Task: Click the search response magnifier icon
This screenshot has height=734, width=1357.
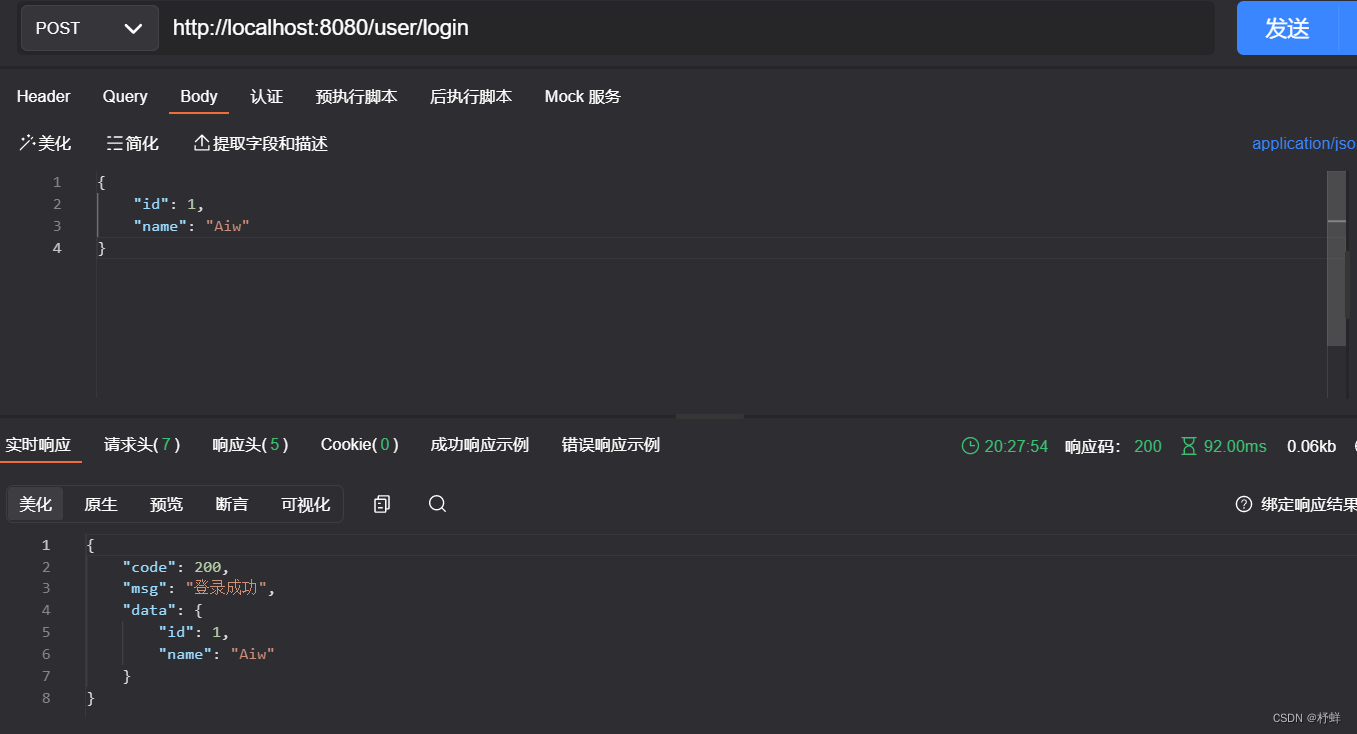Action: (x=437, y=504)
